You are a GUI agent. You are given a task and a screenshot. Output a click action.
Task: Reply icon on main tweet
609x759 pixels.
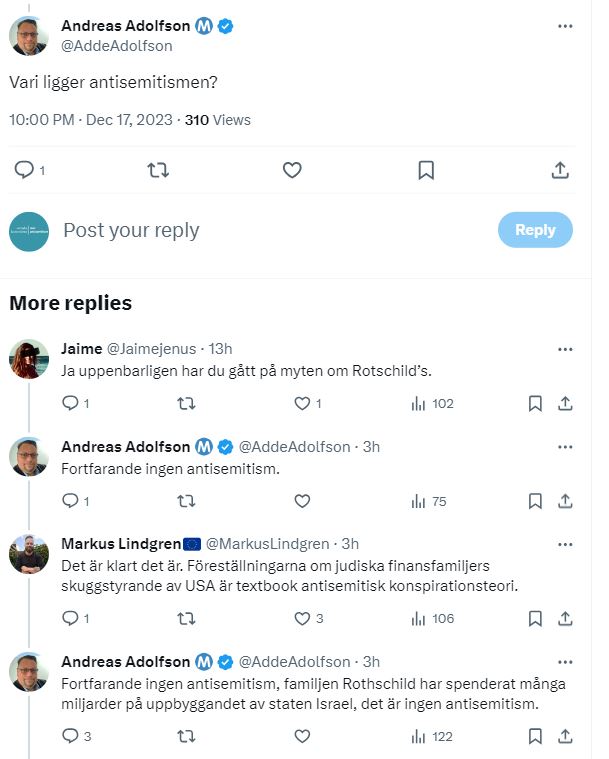(24, 170)
